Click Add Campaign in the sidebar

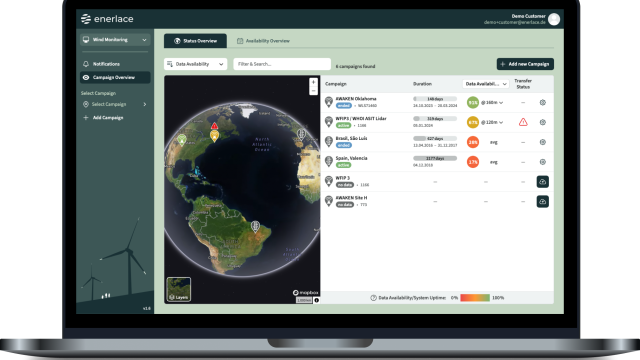coord(103,118)
